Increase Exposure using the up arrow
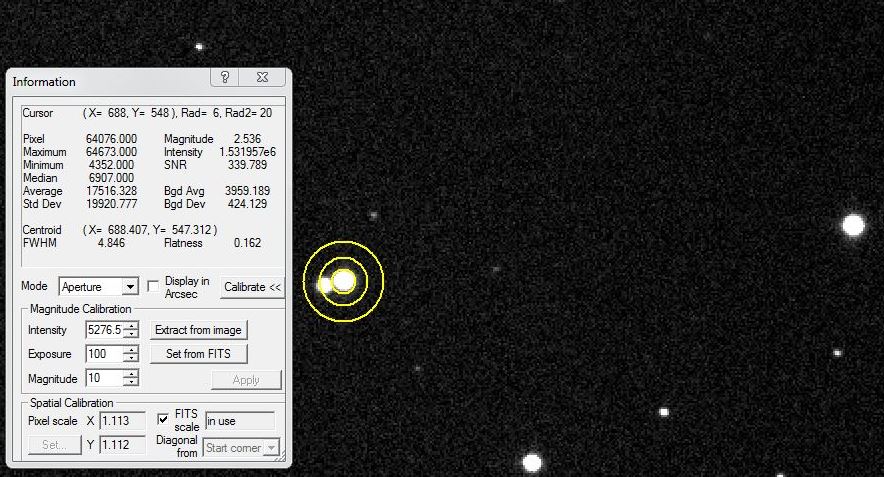Screen dimensions: 884x477 point(131,350)
